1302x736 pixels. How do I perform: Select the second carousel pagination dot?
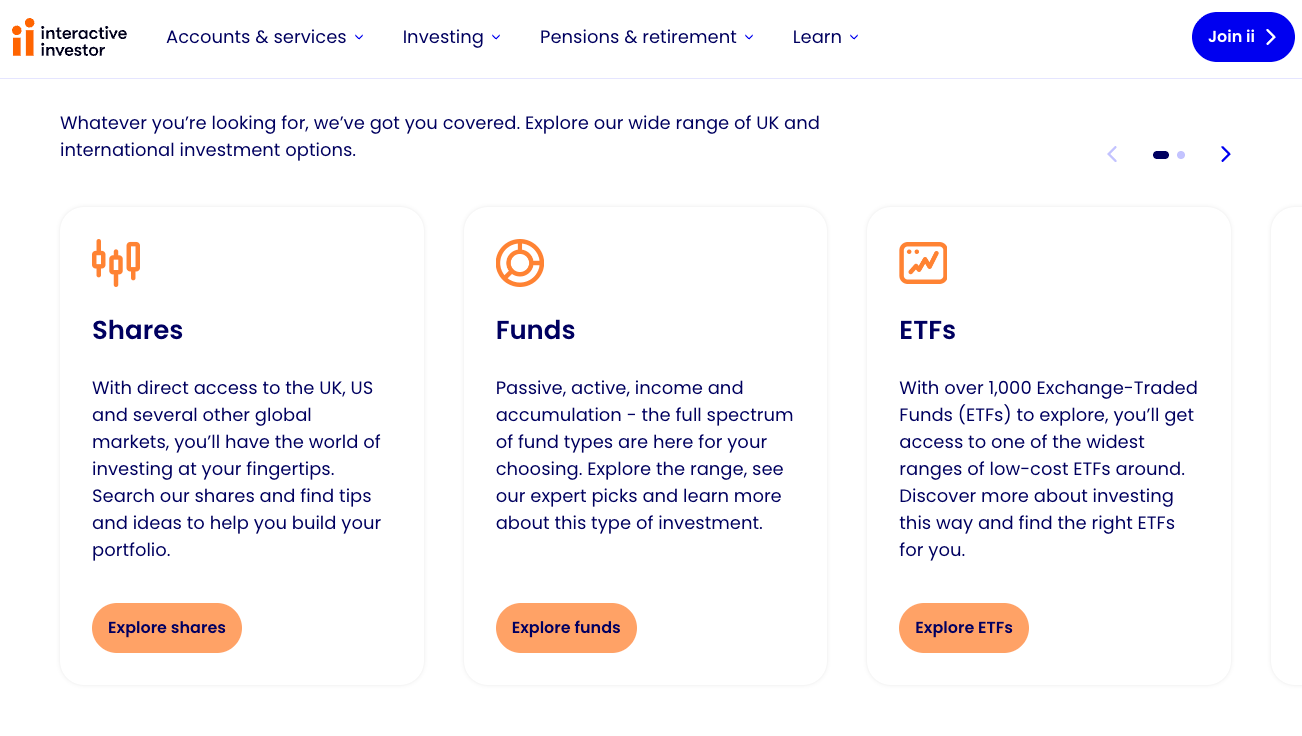(1181, 155)
